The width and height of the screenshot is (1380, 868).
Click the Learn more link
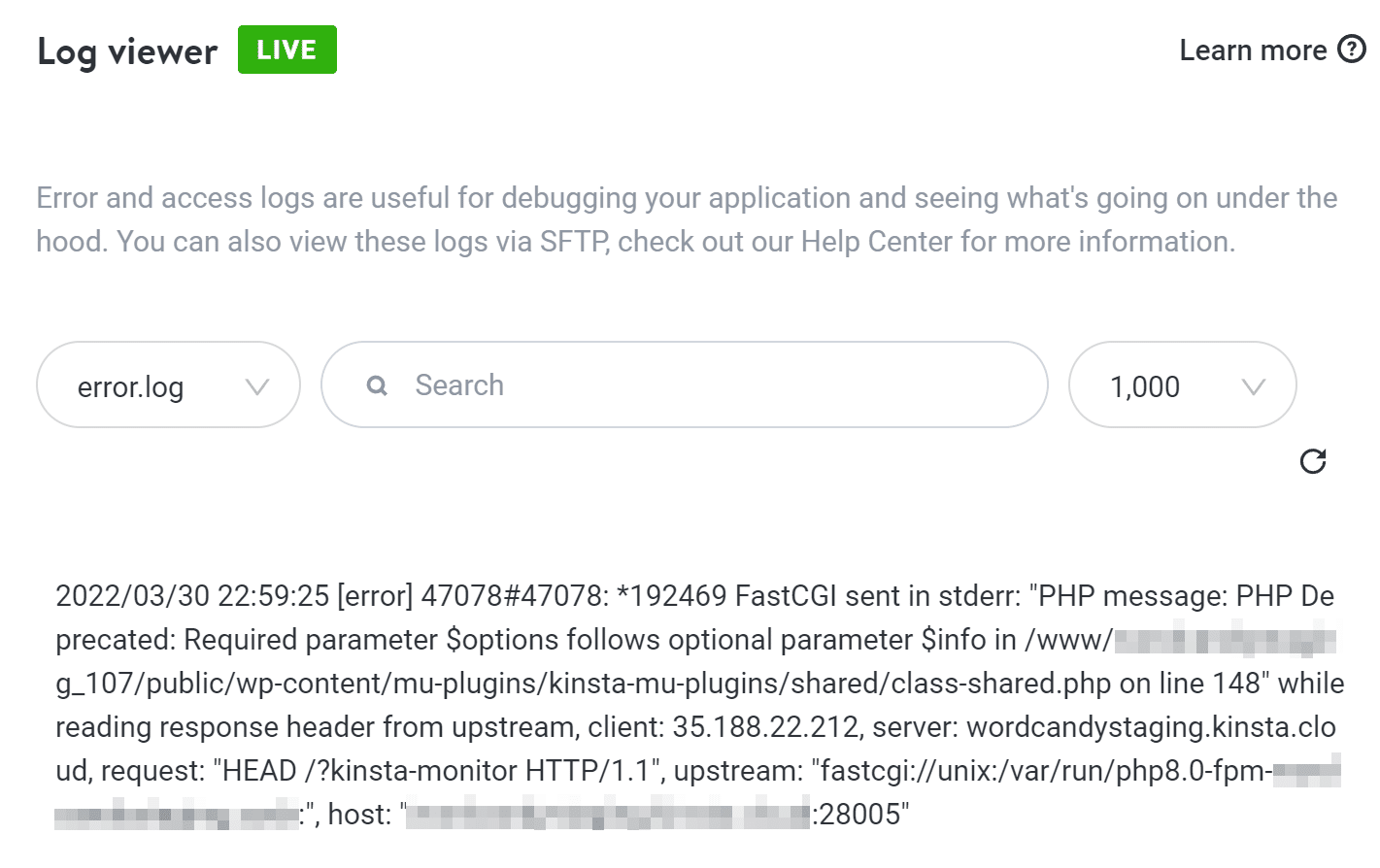[1254, 50]
